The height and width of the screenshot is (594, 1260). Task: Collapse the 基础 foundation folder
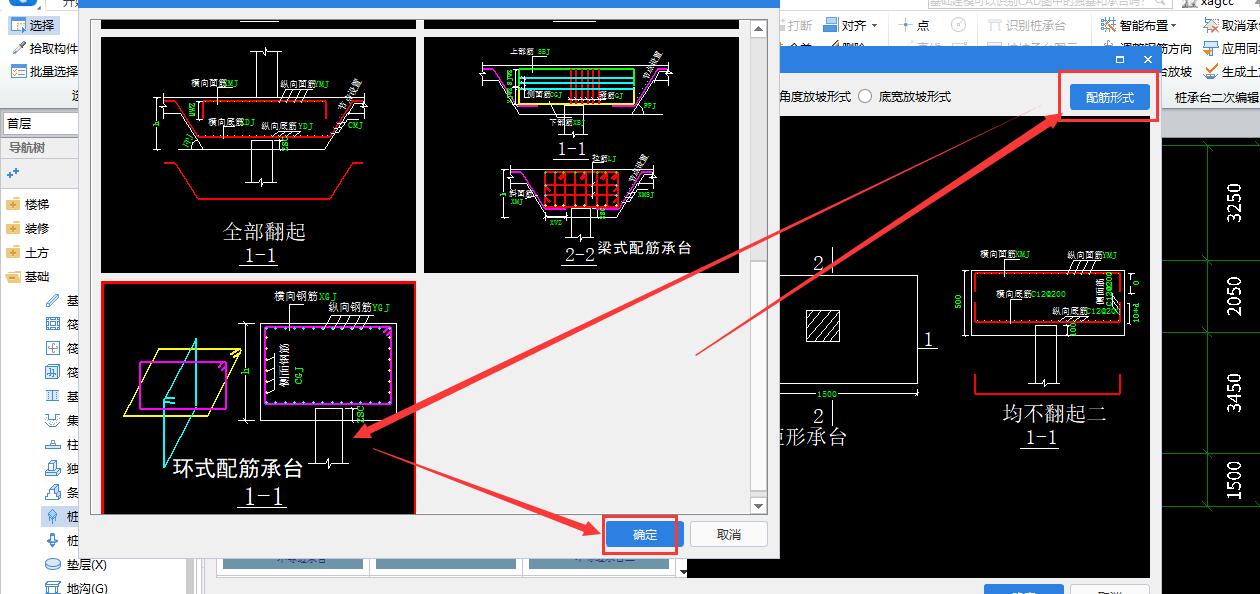[13, 277]
